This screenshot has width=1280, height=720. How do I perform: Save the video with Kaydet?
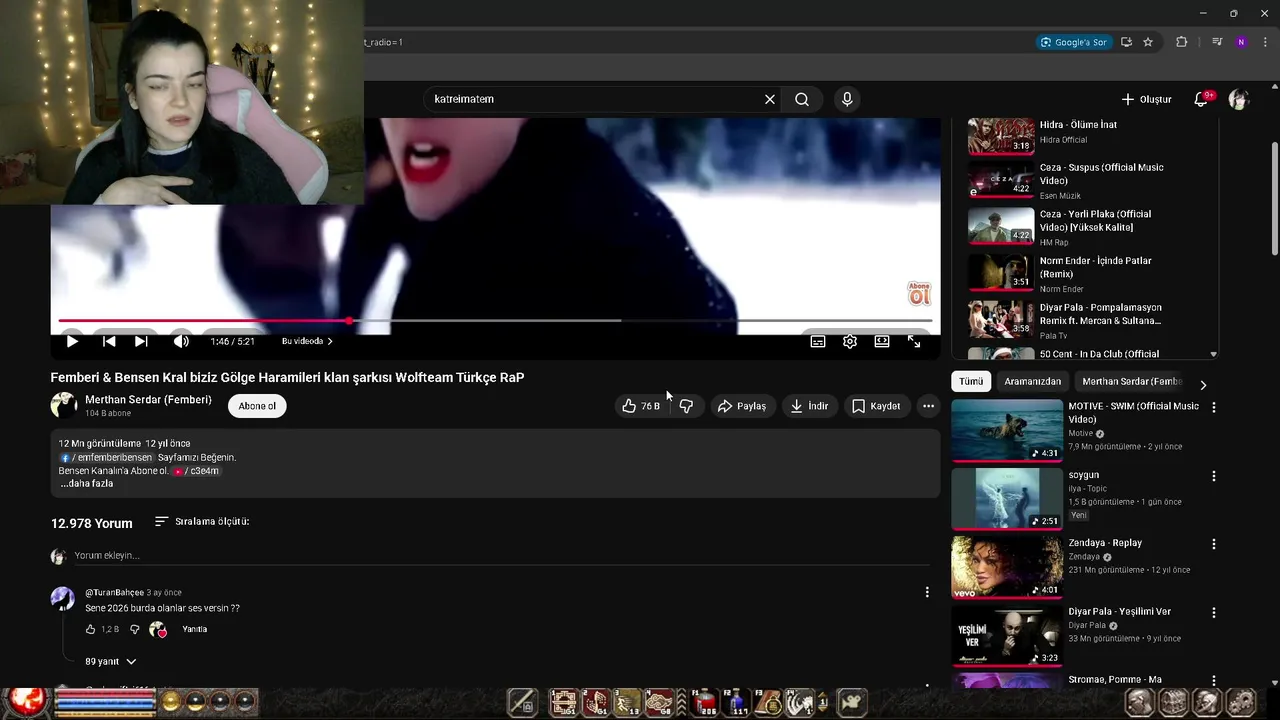pos(876,406)
